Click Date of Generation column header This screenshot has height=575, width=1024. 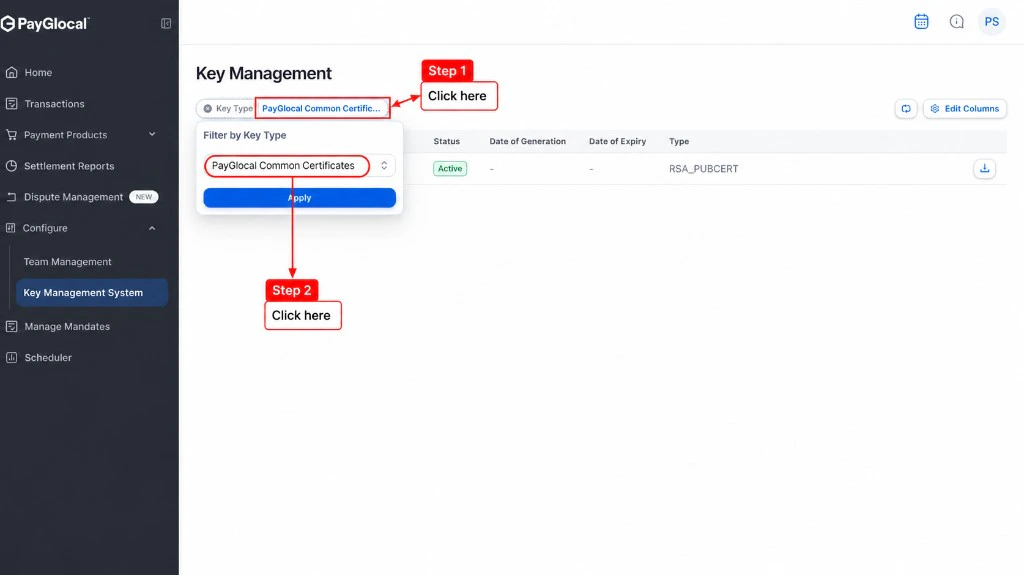(x=528, y=141)
